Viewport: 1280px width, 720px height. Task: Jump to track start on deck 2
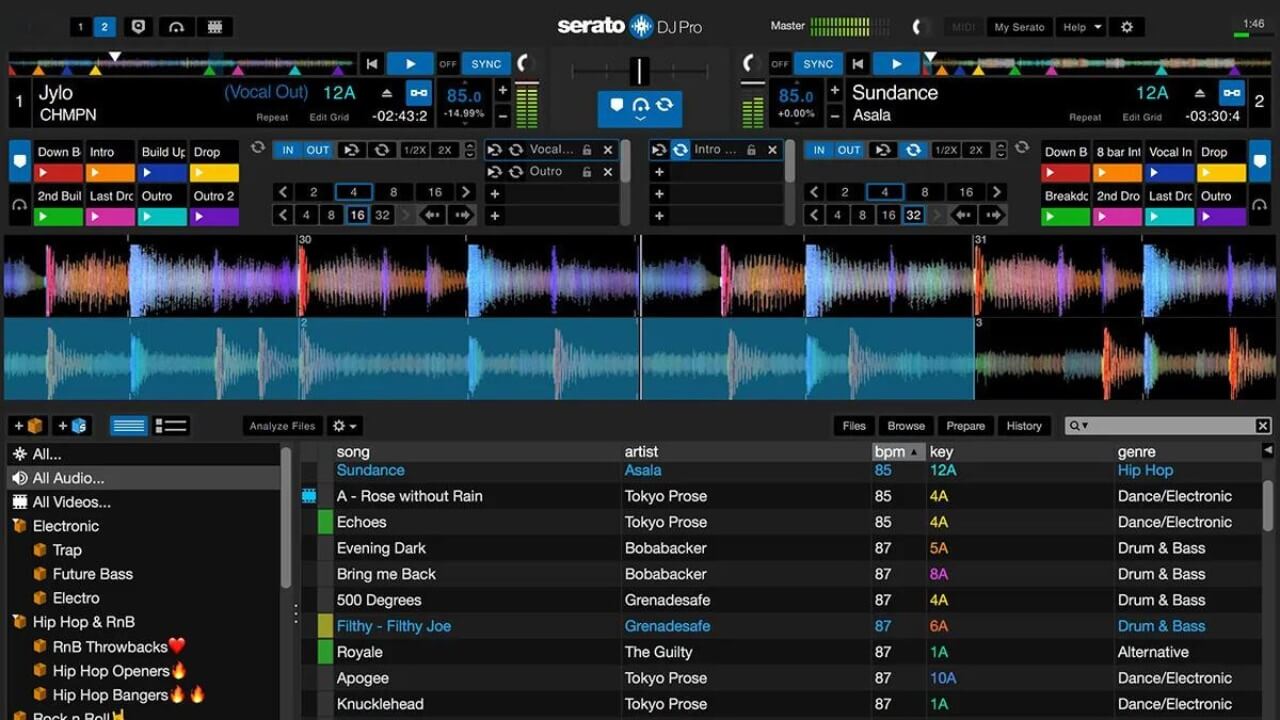click(x=857, y=64)
